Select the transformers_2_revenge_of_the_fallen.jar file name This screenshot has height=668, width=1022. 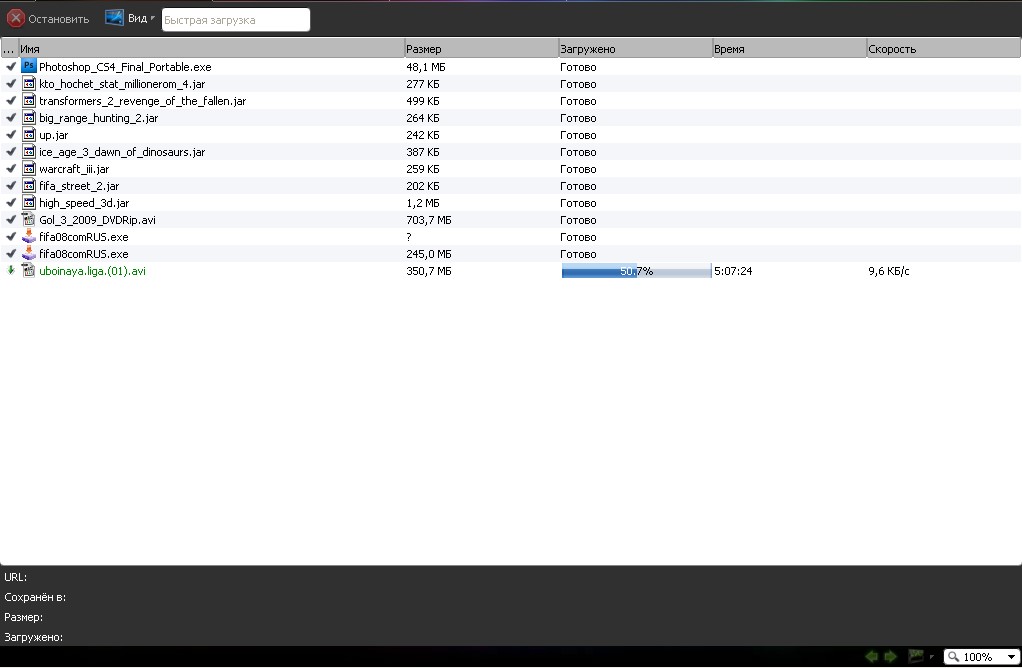(x=143, y=101)
